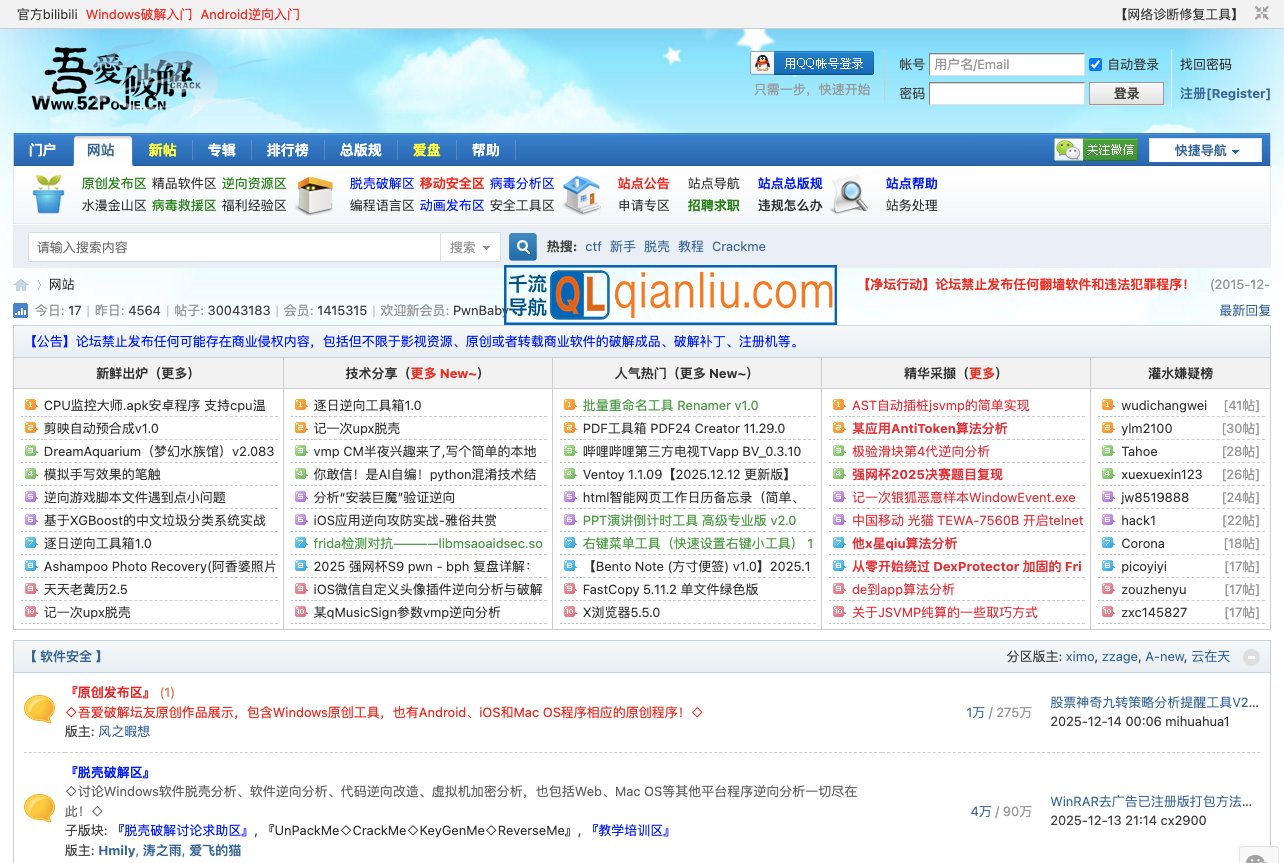1284x863 pixels.
Task: Click the blue bar-chart statistics icon before 今日
Action: (21, 310)
